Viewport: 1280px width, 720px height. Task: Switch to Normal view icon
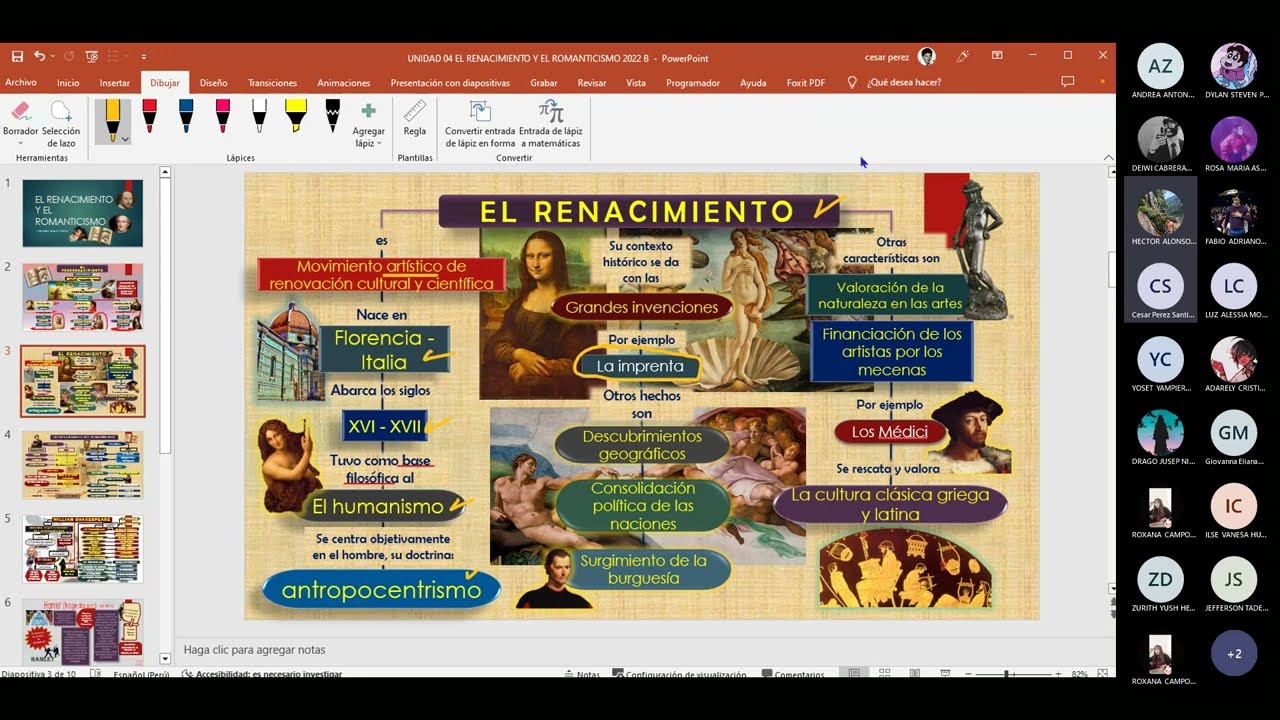coord(854,674)
